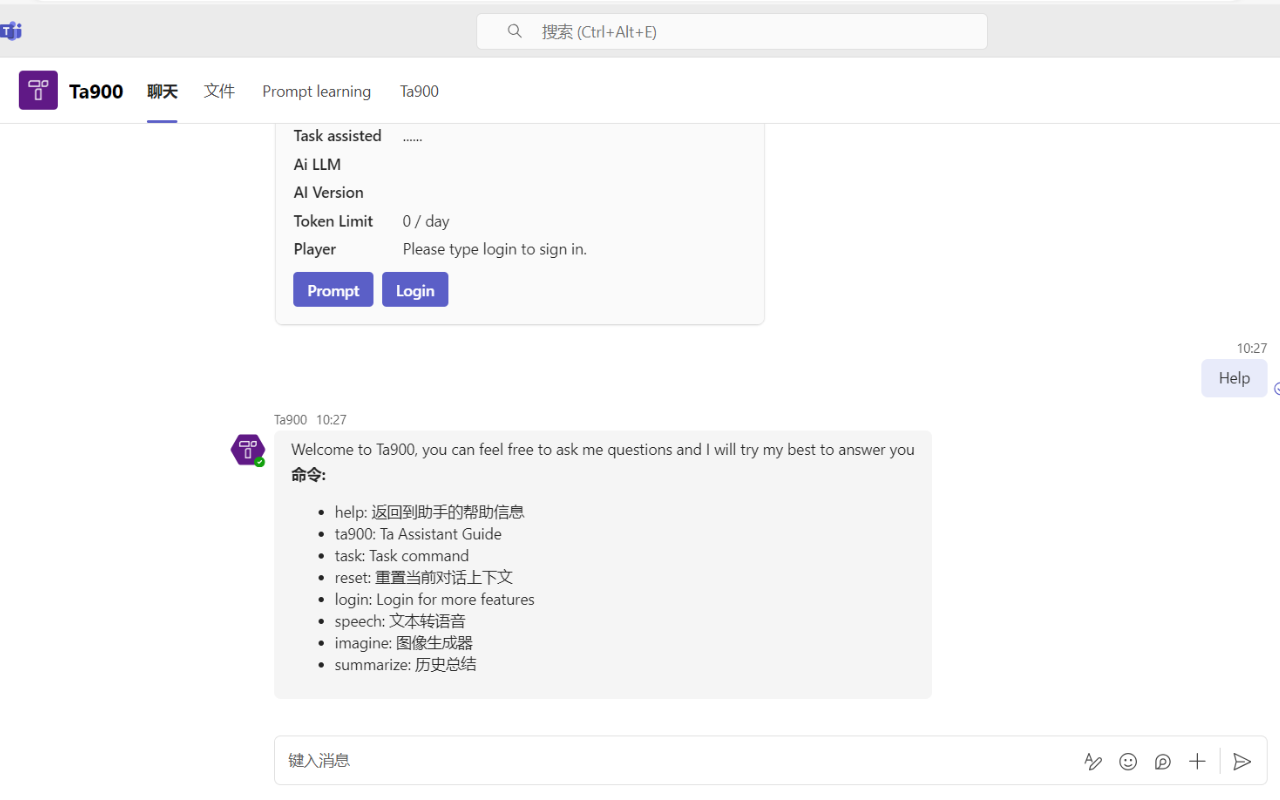Switch to the 聊天 tab

[162, 91]
